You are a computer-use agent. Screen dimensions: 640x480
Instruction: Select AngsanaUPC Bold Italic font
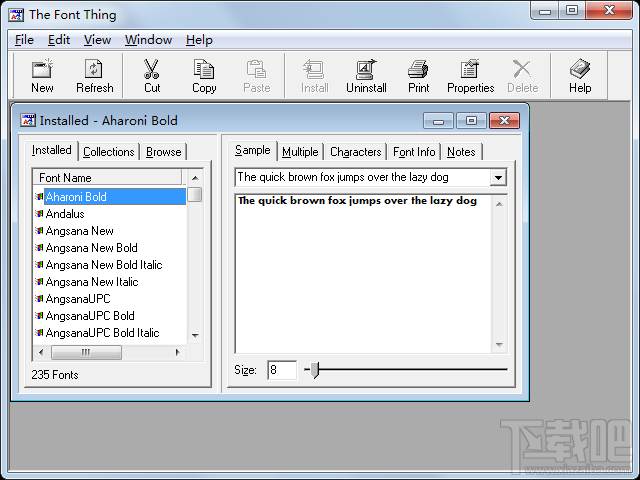[x=102, y=333]
